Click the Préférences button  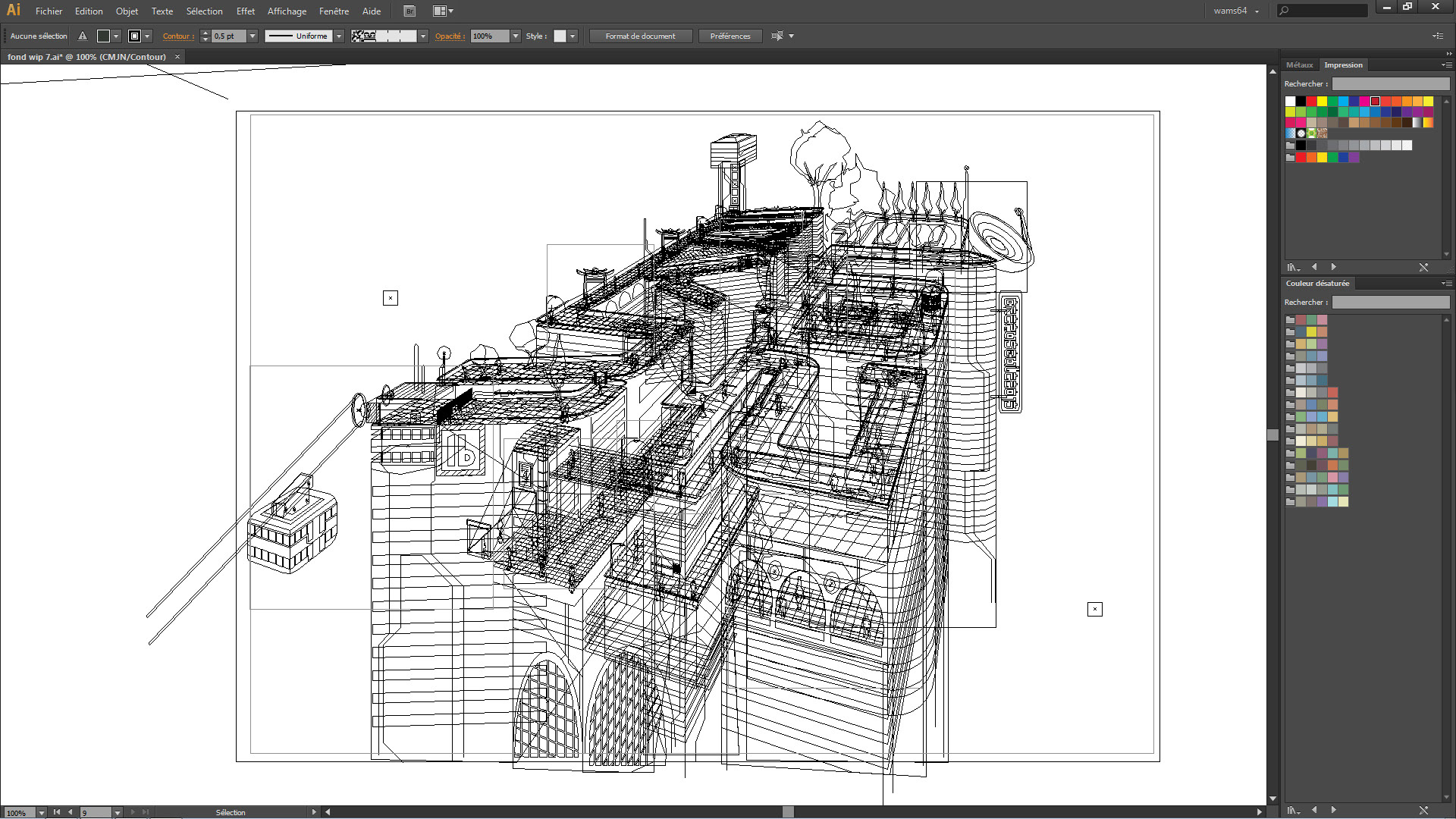point(730,36)
